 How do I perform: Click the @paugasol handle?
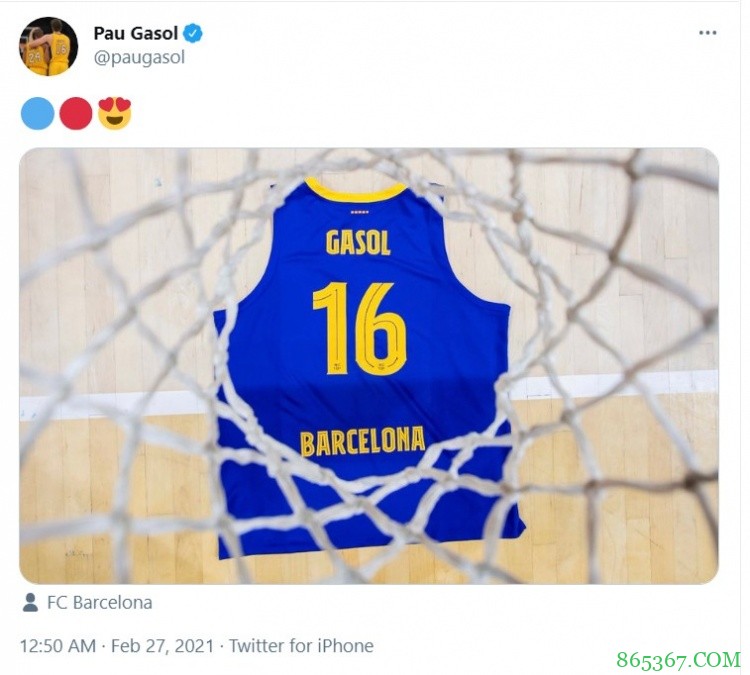pyautogui.click(x=139, y=57)
